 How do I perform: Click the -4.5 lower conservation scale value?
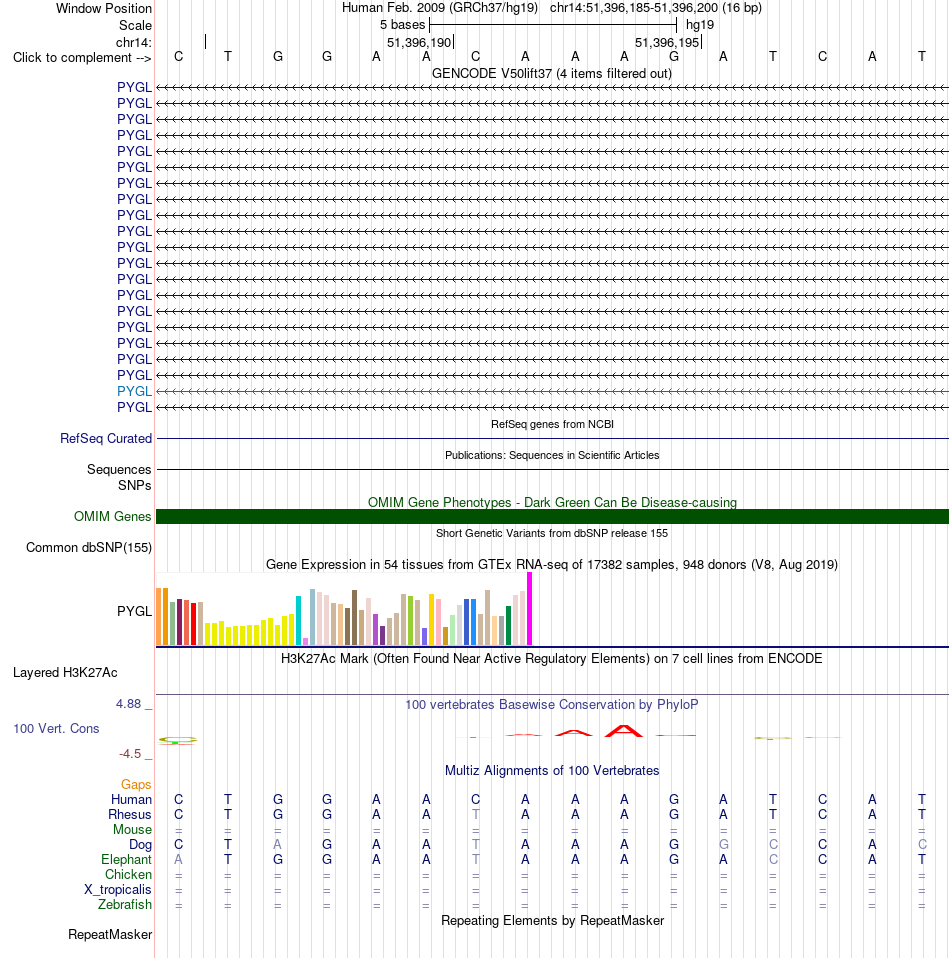tap(130, 754)
